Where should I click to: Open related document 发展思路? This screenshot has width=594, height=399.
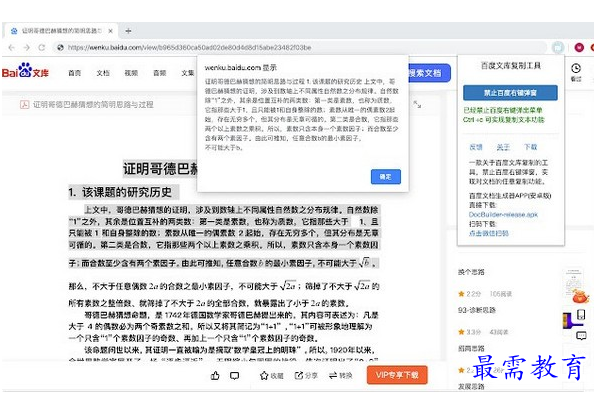click(471, 386)
